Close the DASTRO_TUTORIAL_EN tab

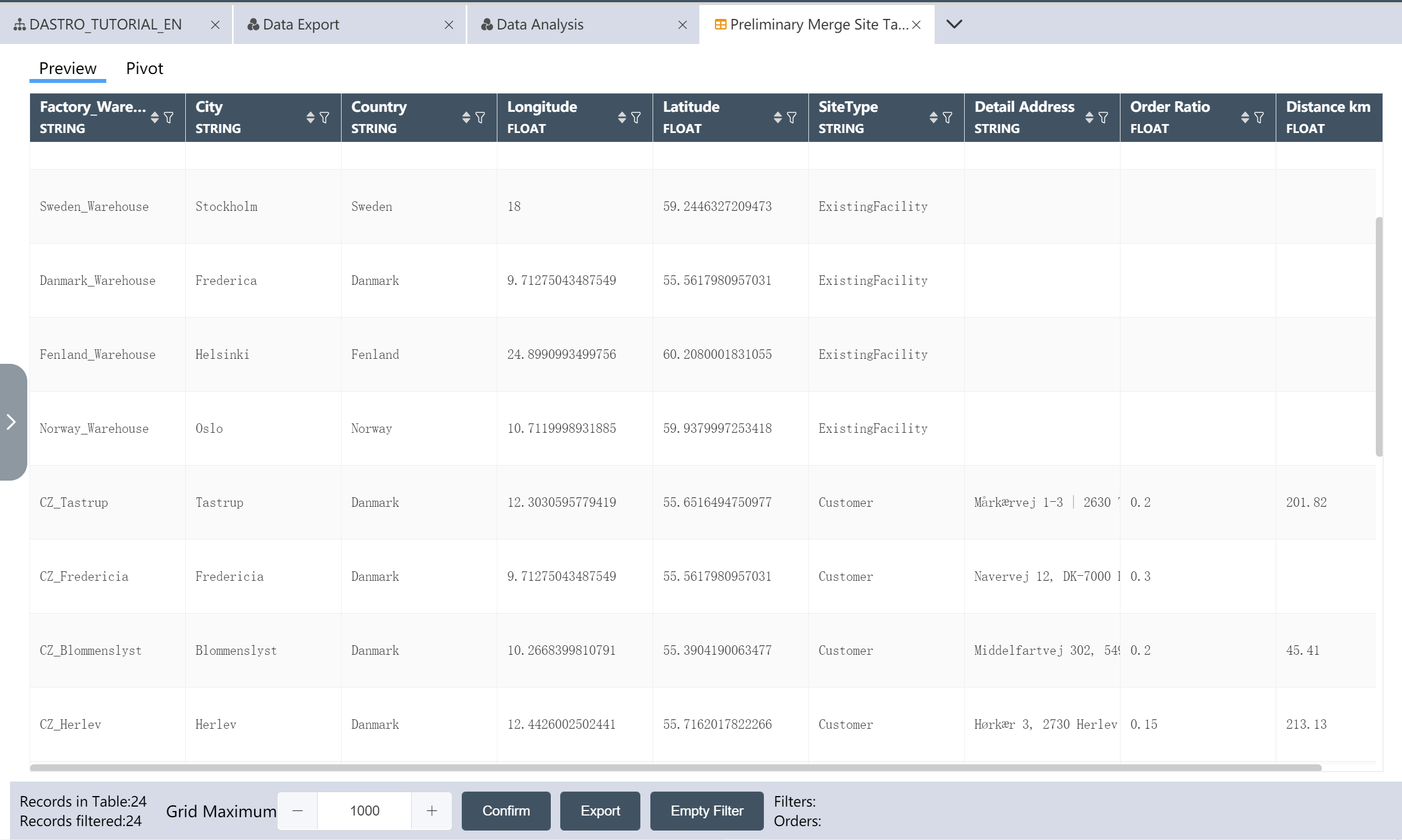pos(215,25)
